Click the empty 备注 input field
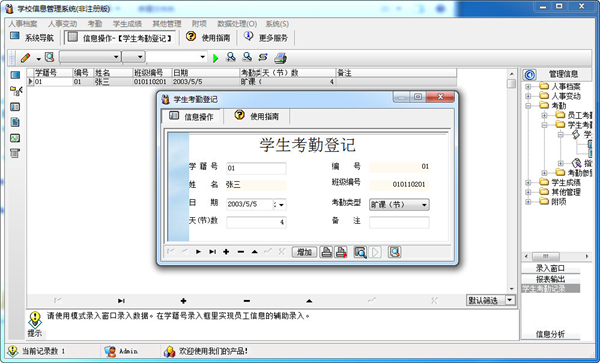The image size is (600, 363). point(399,222)
